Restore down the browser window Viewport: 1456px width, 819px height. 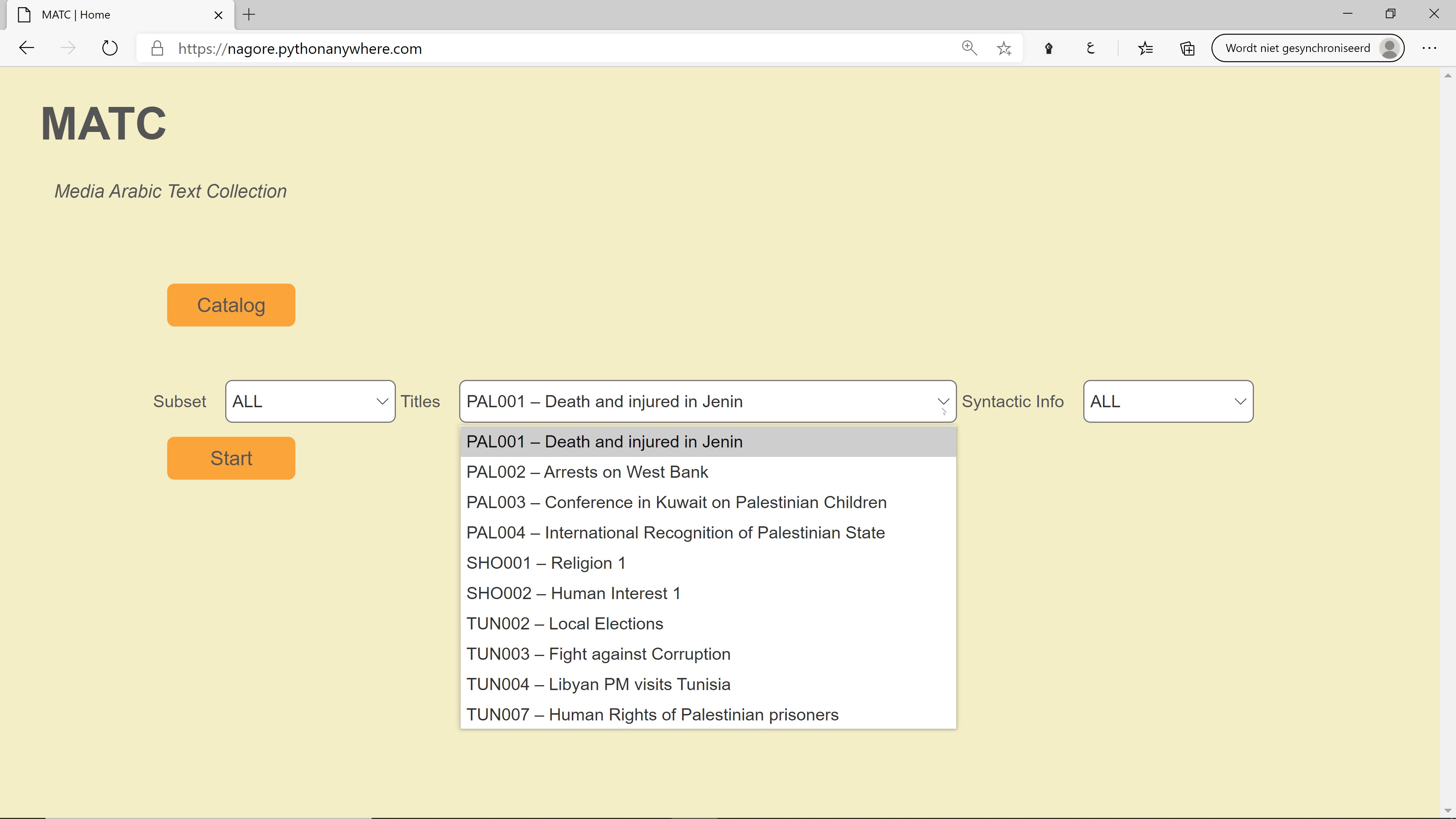coord(1390,14)
